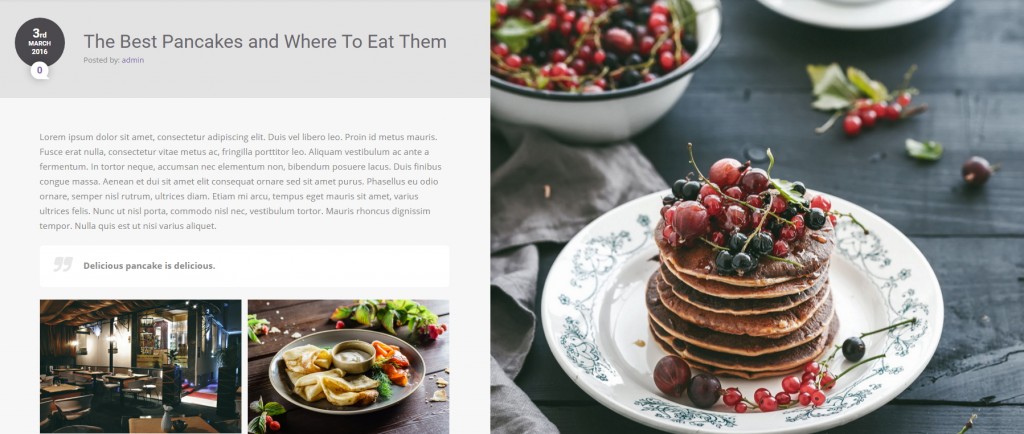Click the single green leaf on the dark table
1024x434 pixels.
924,149
